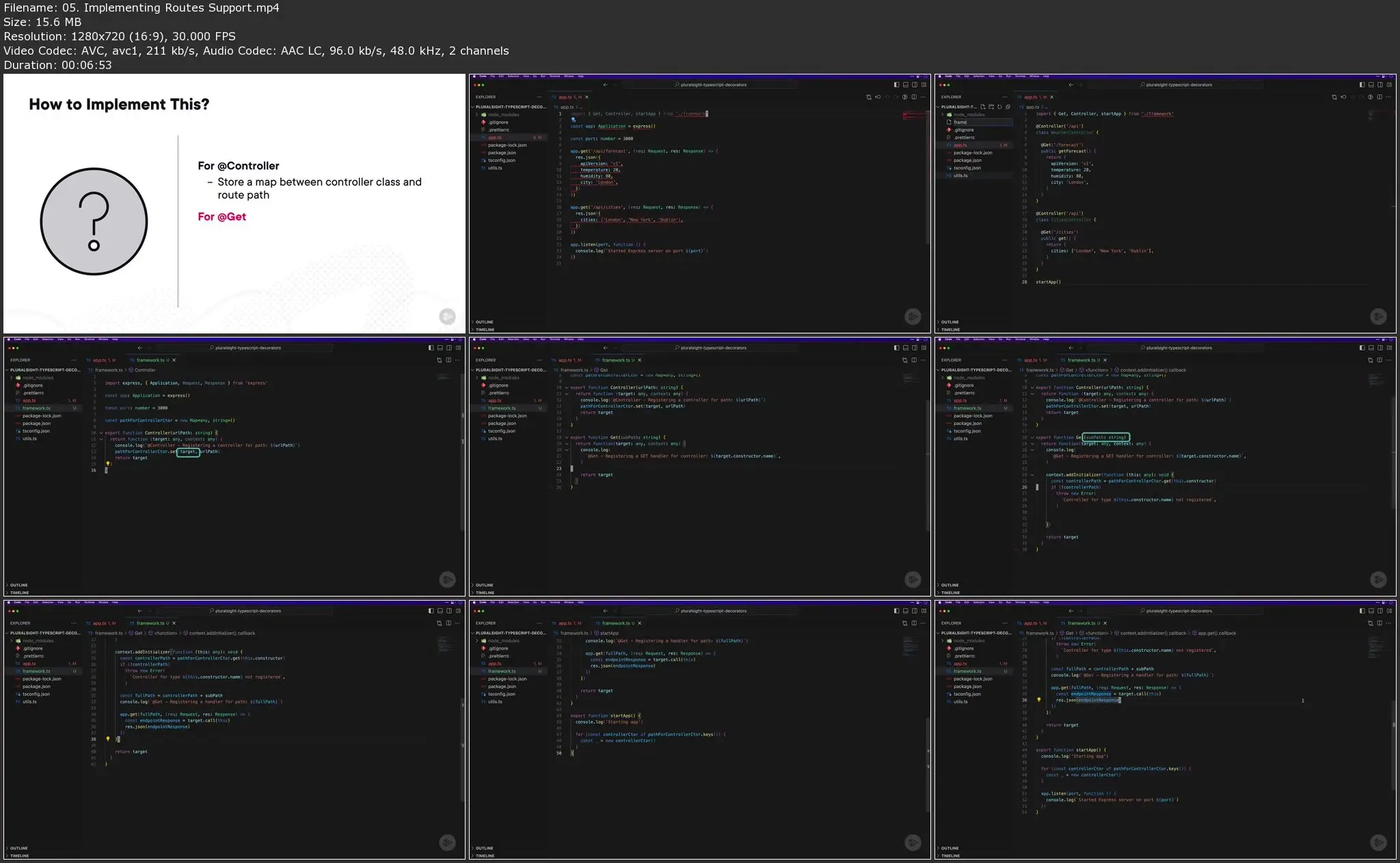Expand OUTLINE section in frame with startApp breadcrumb

(485, 848)
